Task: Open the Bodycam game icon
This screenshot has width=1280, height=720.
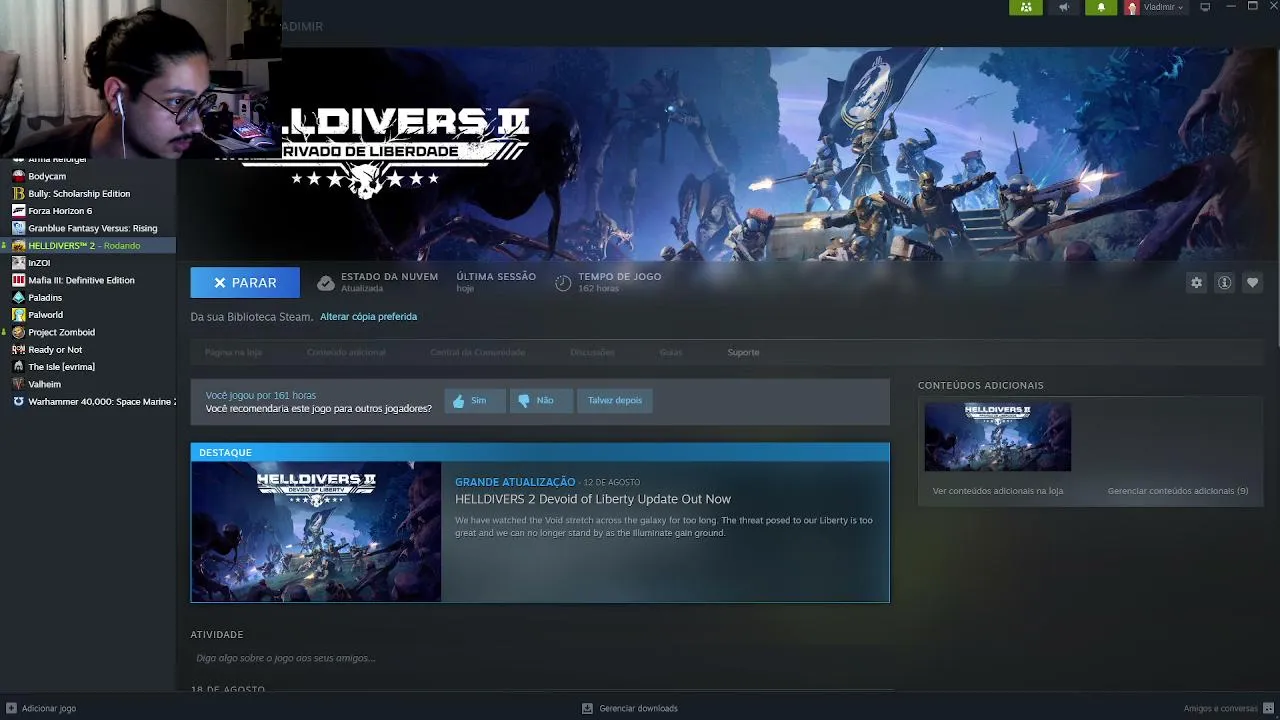Action: pos(18,176)
